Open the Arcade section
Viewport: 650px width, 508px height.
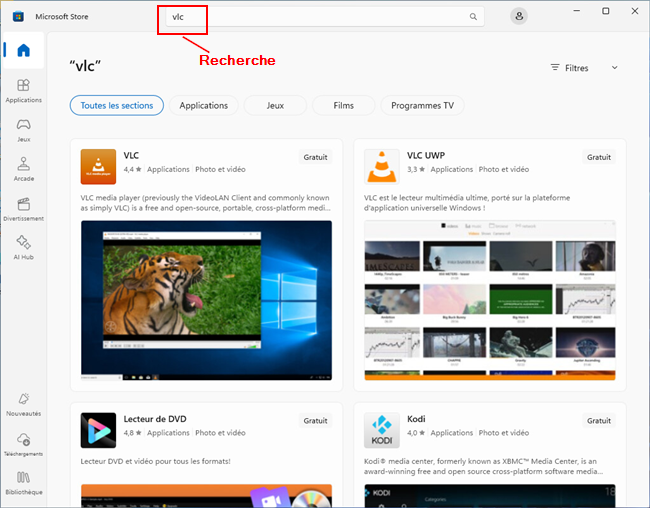[24, 169]
